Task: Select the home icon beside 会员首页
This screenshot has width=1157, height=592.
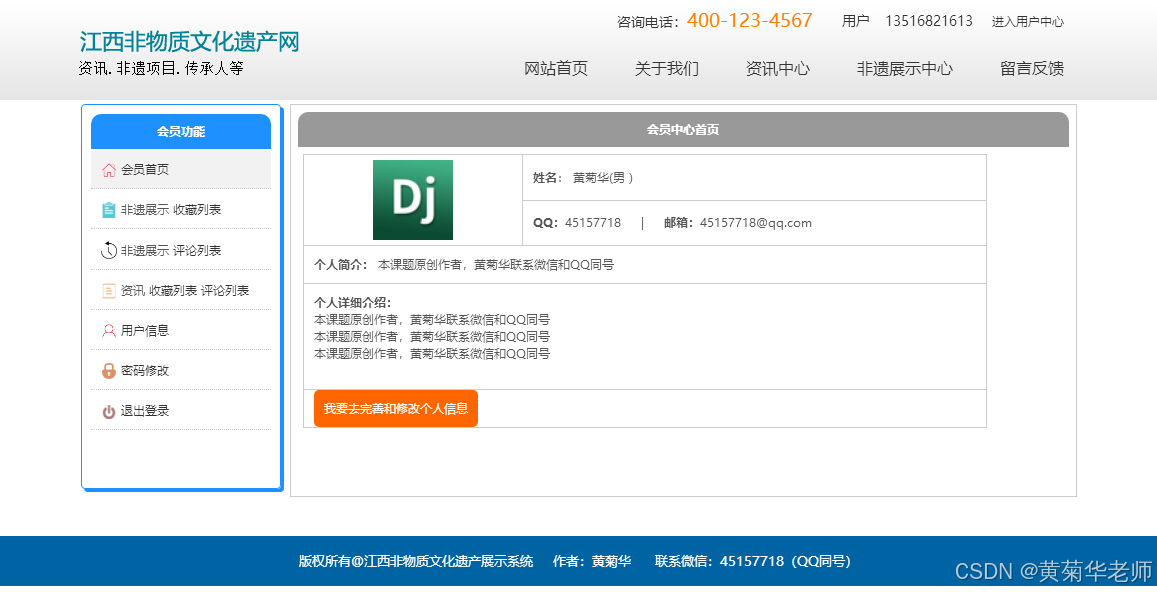Action: tap(110, 169)
